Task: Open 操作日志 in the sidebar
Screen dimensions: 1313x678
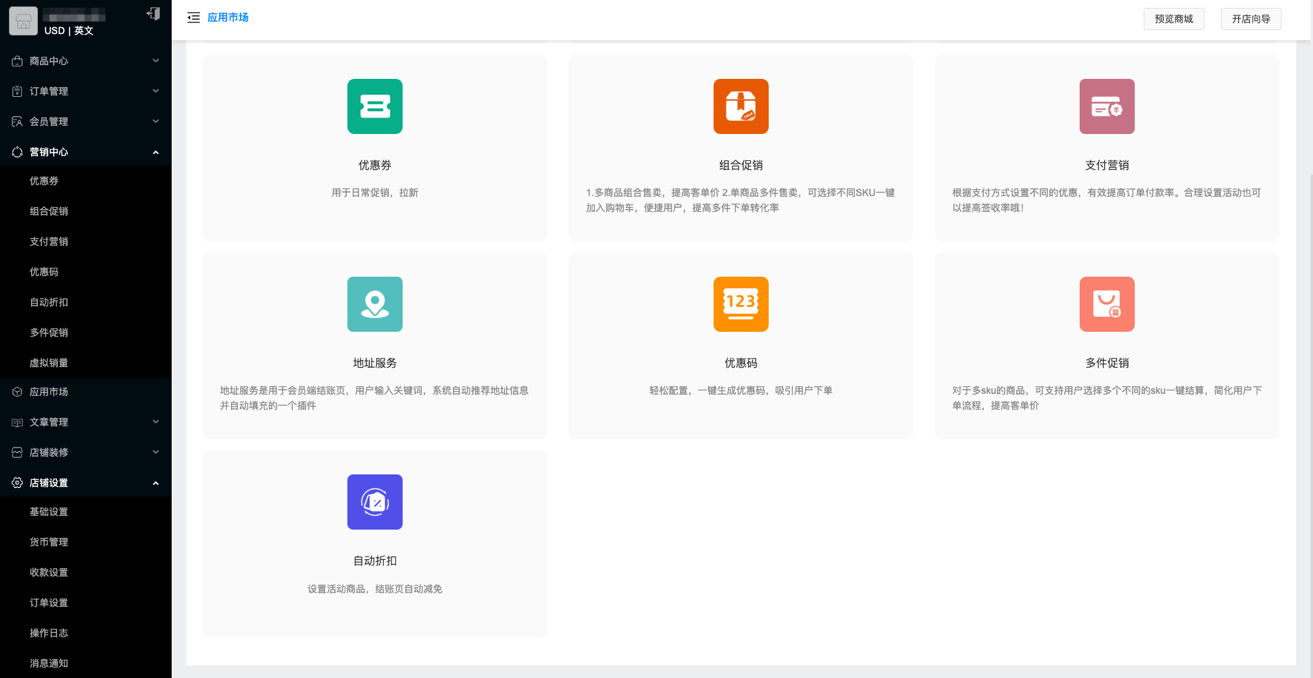Action: [49, 633]
